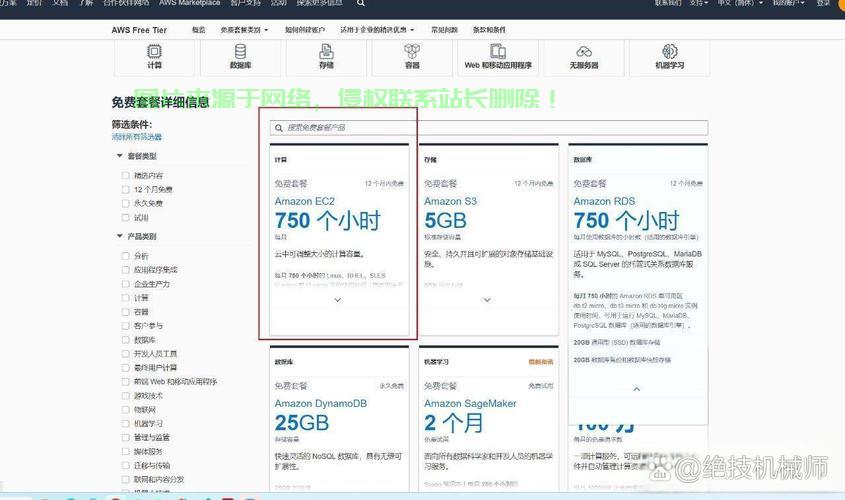Open the 计算 category icon tile
The height and width of the screenshot is (500, 845).
(154, 57)
